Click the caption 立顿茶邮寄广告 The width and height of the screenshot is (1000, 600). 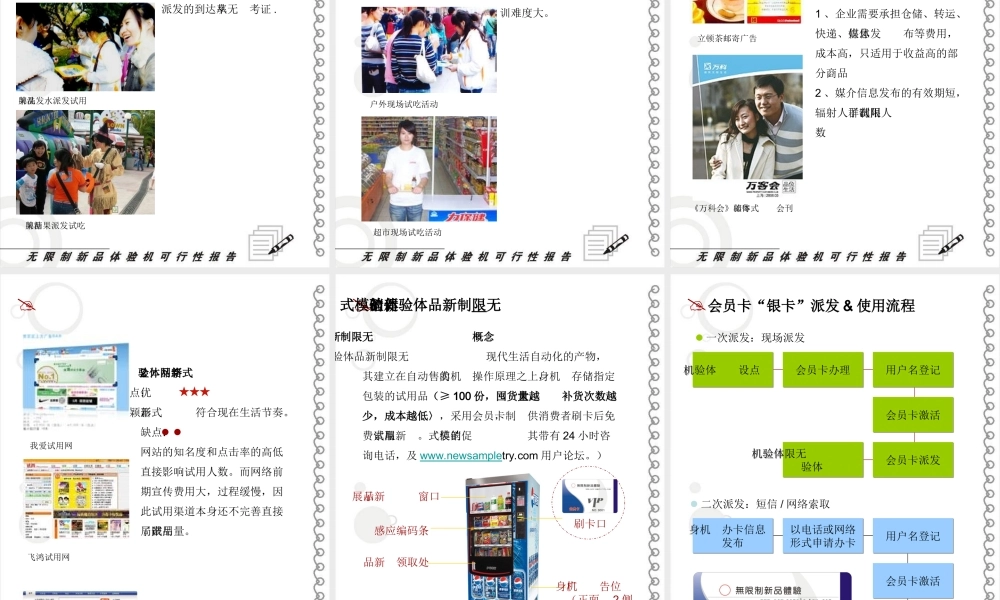727,38
